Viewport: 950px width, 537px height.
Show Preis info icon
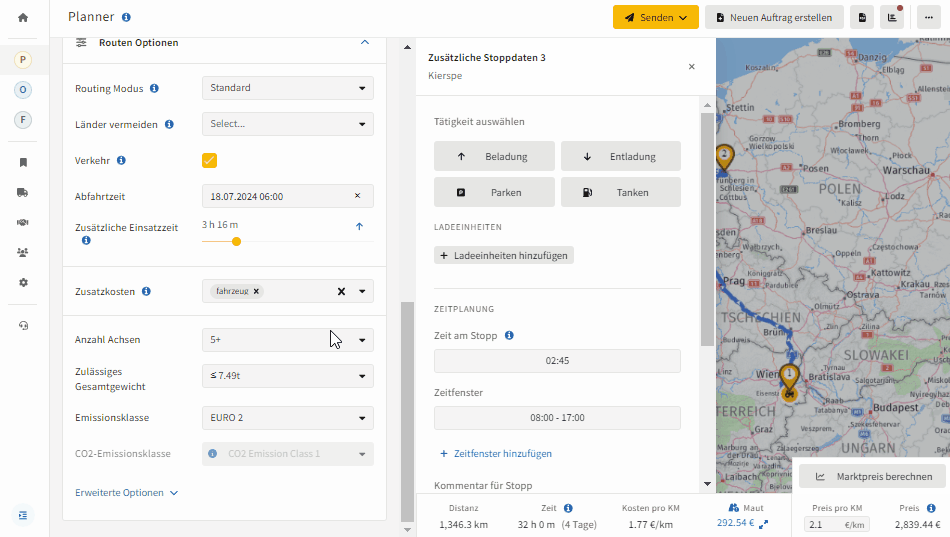click(931, 508)
